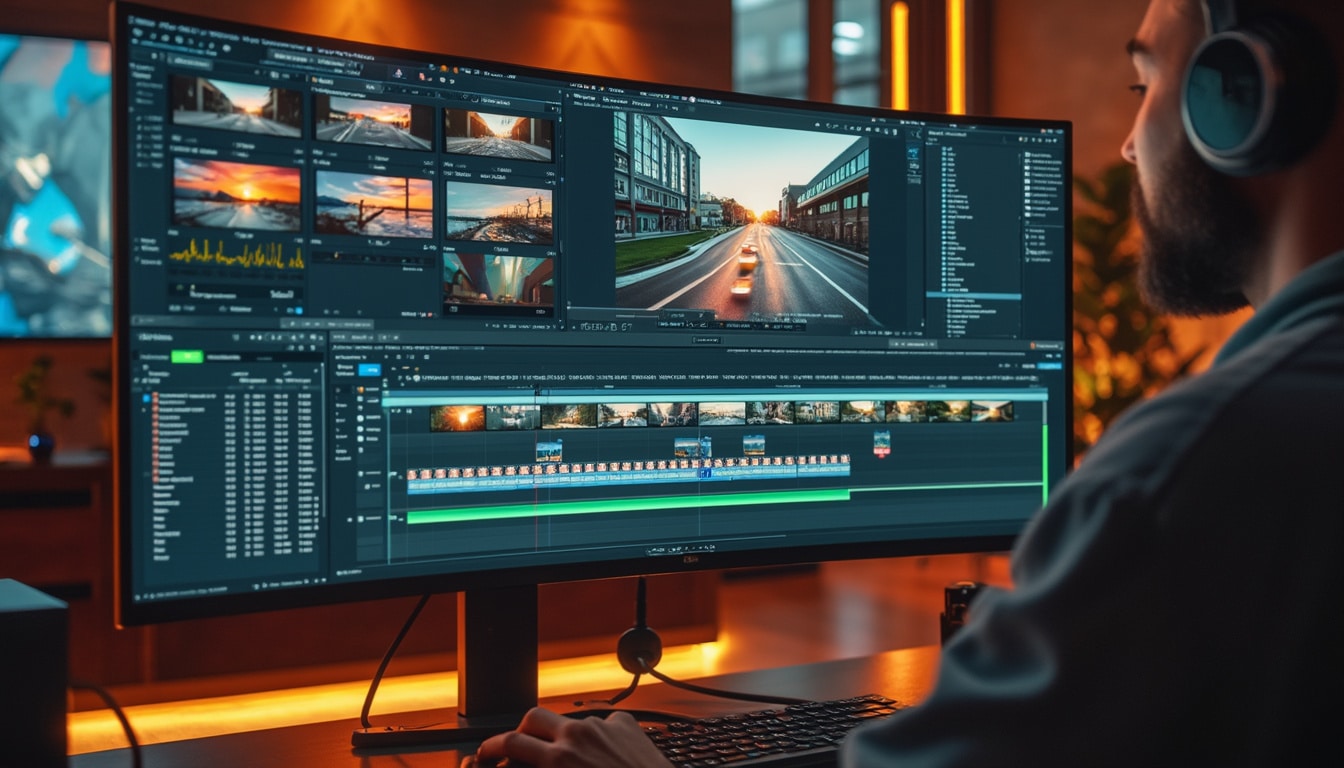
Task: Click the green button above the file list
Action: point(186,356)
